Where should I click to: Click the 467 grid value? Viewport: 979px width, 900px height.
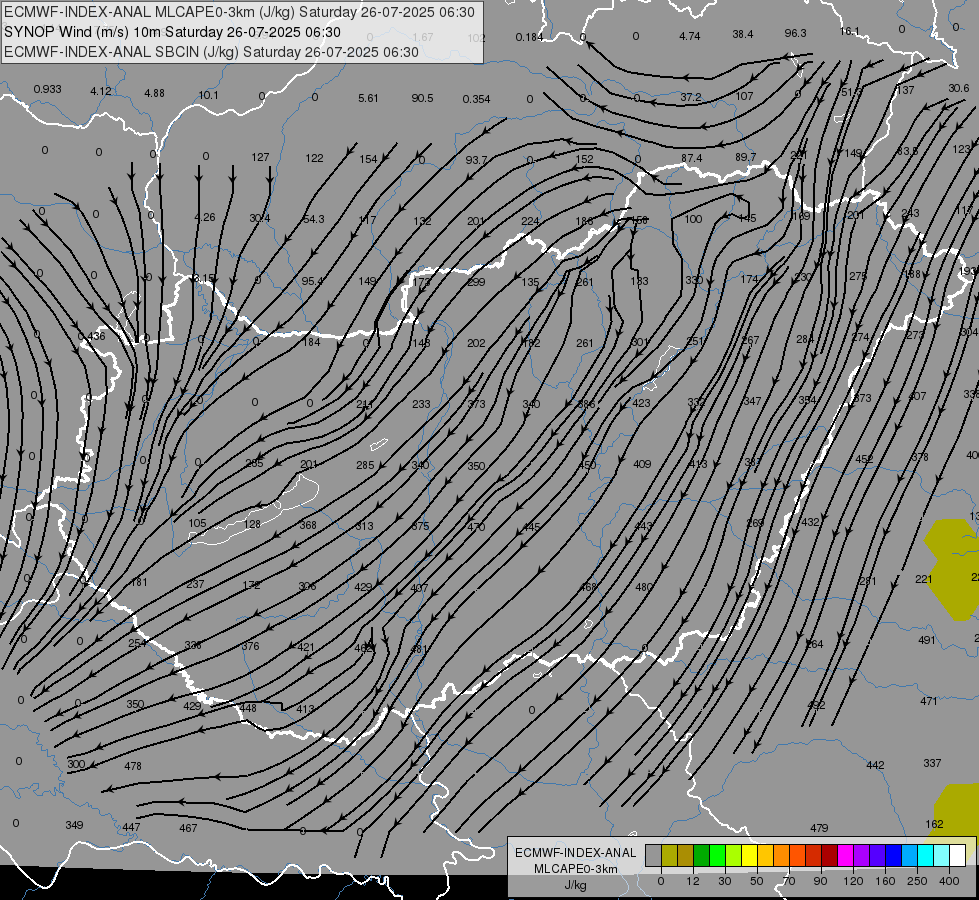[x=188, y=828]
